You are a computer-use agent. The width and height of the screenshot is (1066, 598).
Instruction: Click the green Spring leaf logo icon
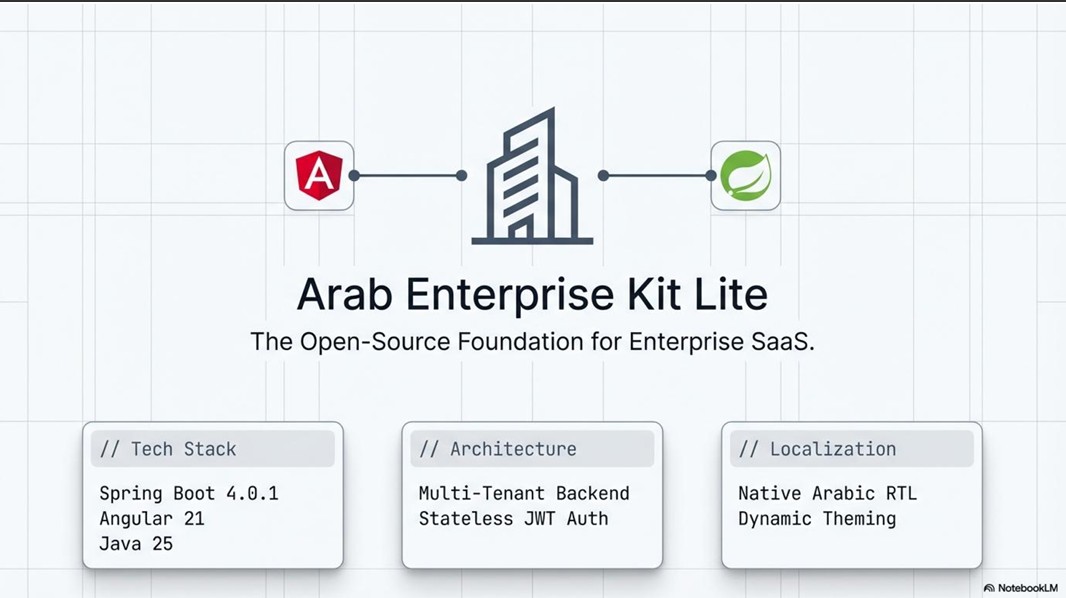[745, 175]
